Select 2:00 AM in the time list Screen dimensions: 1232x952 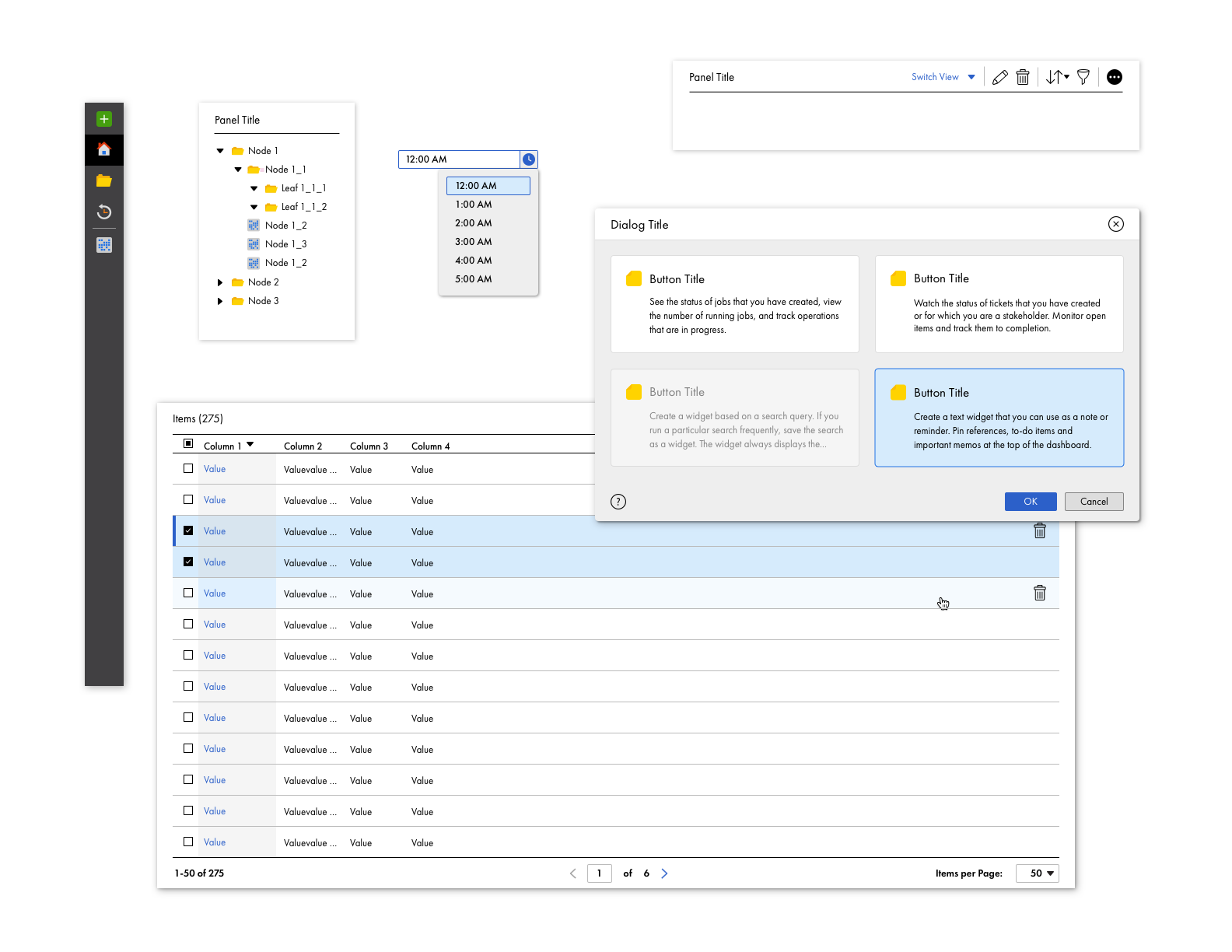(x=488, y=223)
